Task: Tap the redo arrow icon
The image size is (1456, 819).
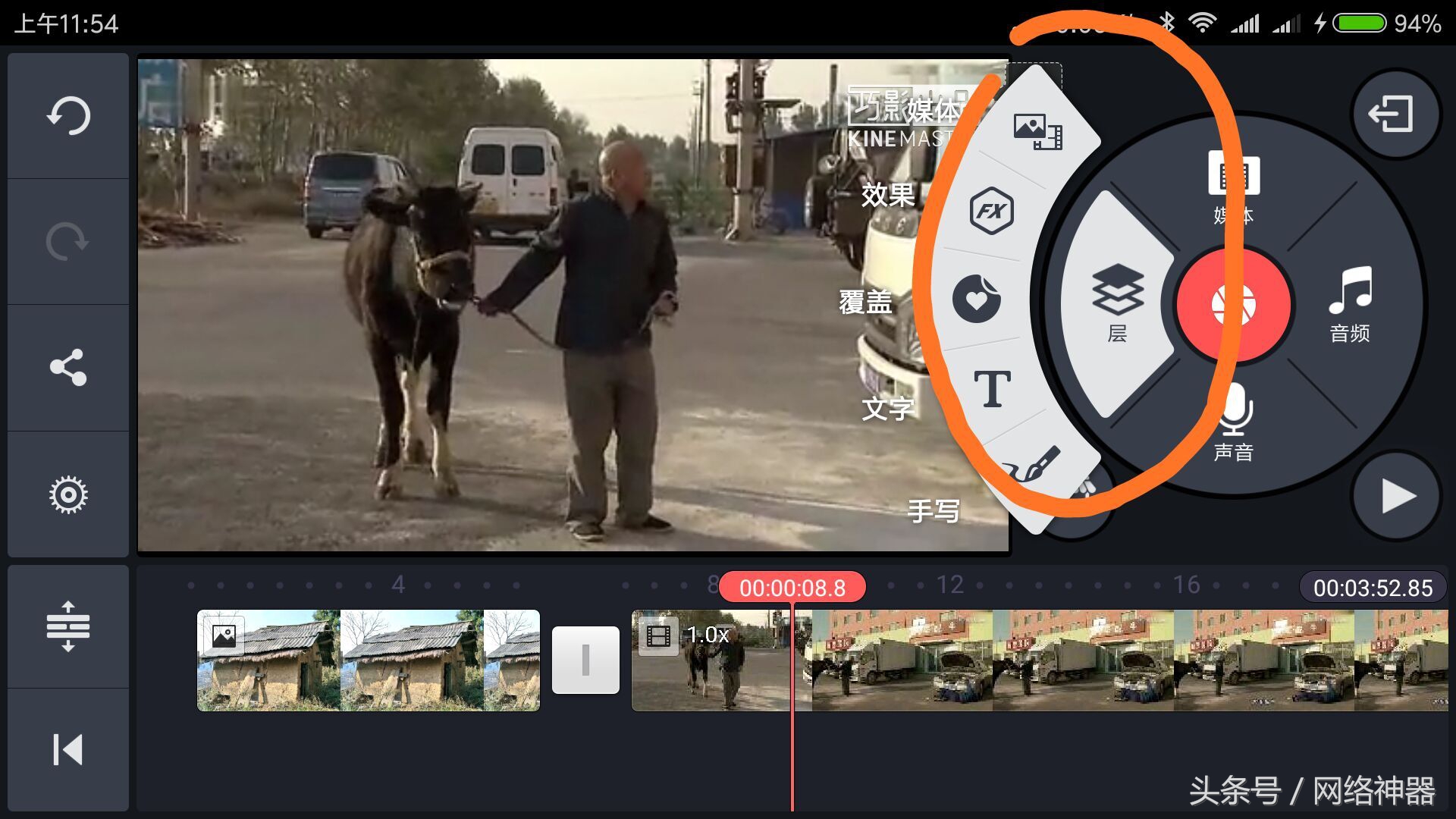Action: (x=68, y=242)
